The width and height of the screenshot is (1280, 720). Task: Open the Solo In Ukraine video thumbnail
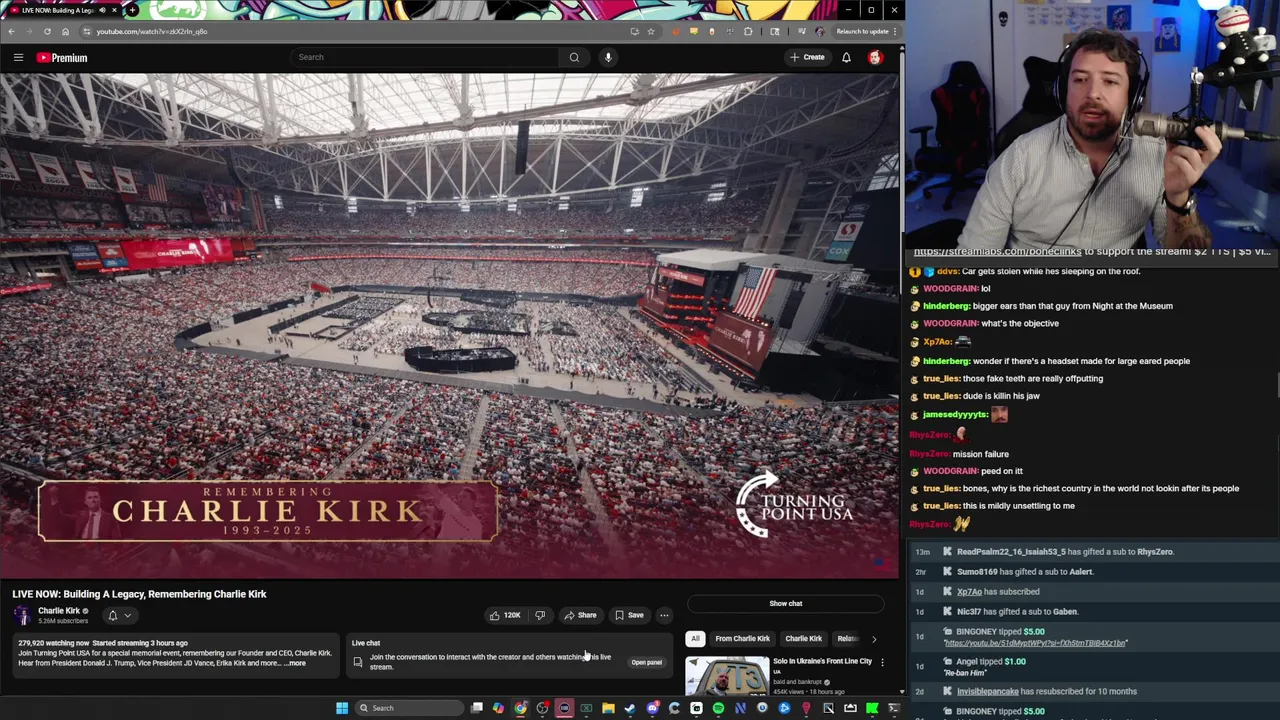(727, 675)
